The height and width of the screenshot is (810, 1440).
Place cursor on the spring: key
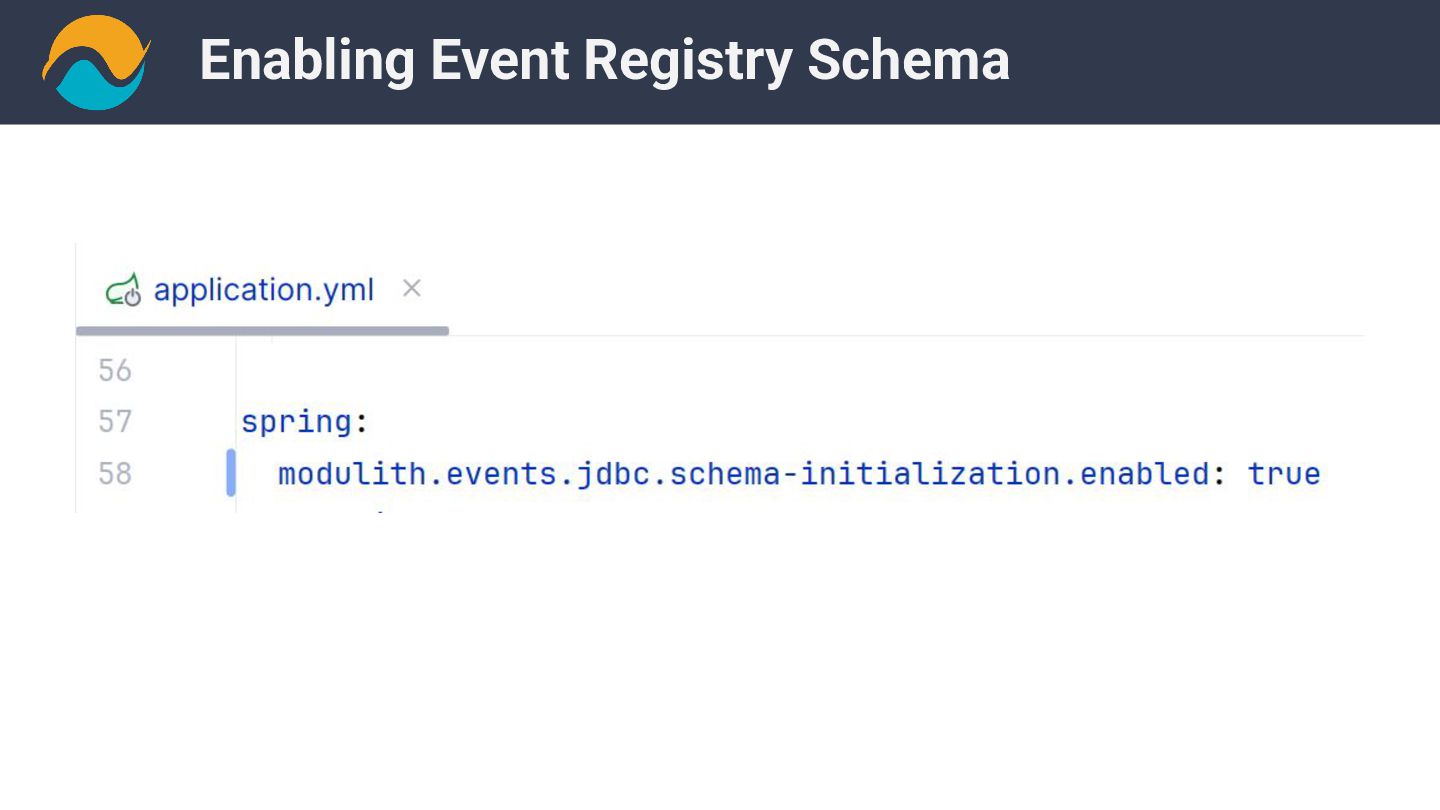296,422
